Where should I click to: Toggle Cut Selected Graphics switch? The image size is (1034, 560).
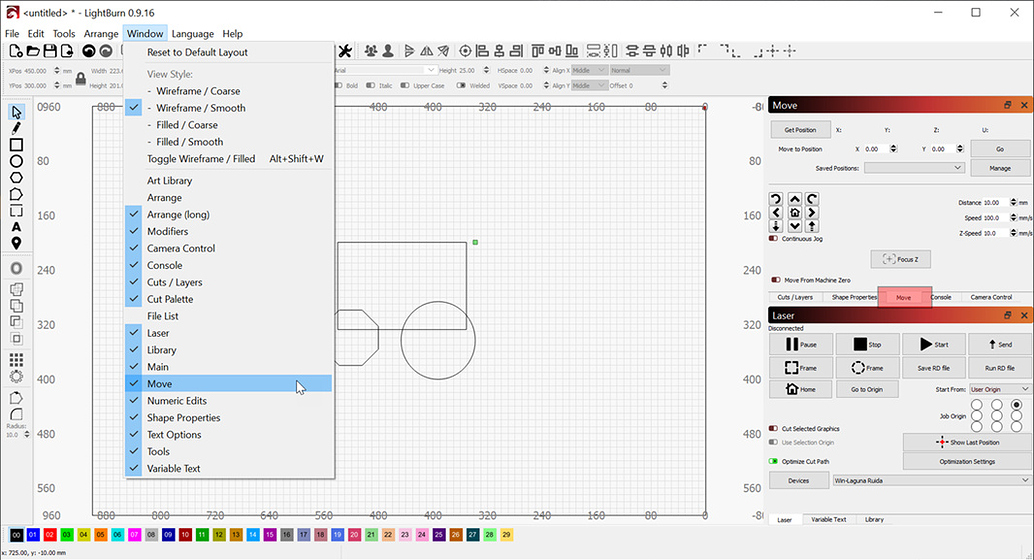[x=774, y=429]
